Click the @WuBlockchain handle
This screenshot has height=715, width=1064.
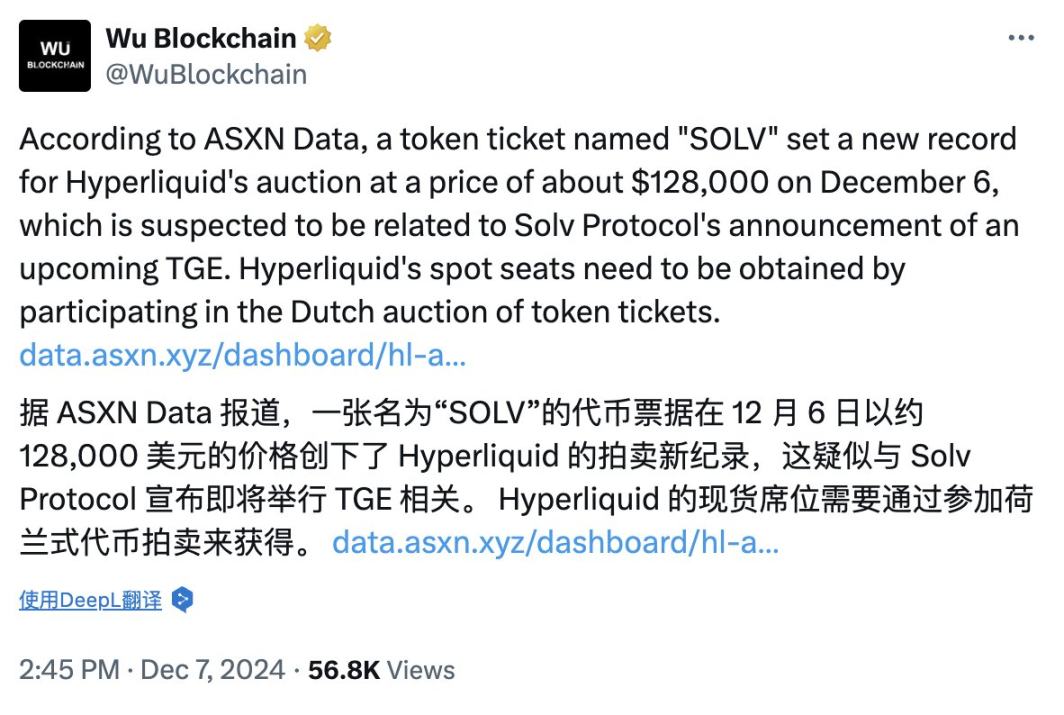[203, 73]
